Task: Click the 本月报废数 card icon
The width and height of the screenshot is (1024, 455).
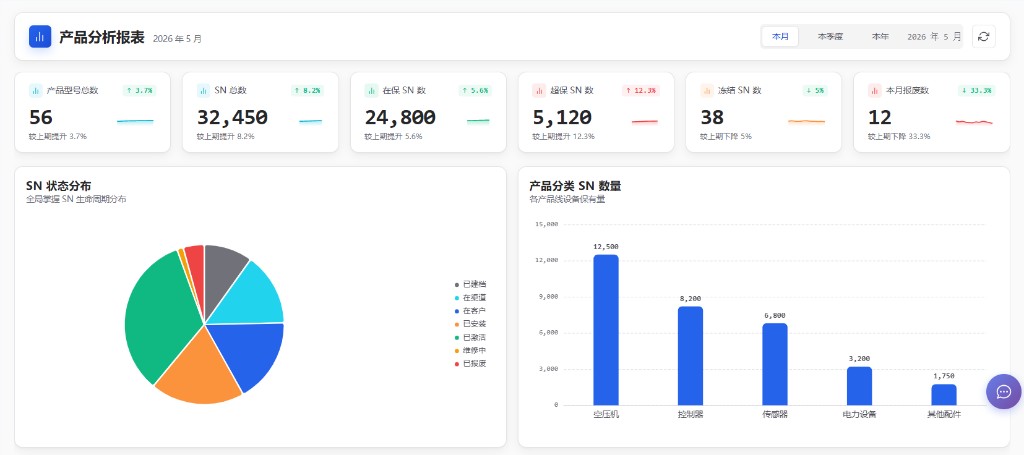Action: pos(874,90)
